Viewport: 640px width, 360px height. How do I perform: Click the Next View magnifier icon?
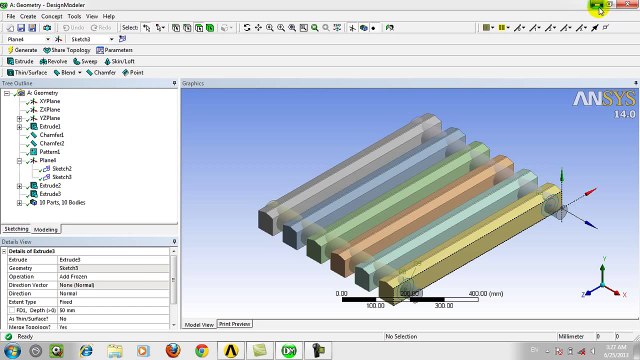coord(326,28)
